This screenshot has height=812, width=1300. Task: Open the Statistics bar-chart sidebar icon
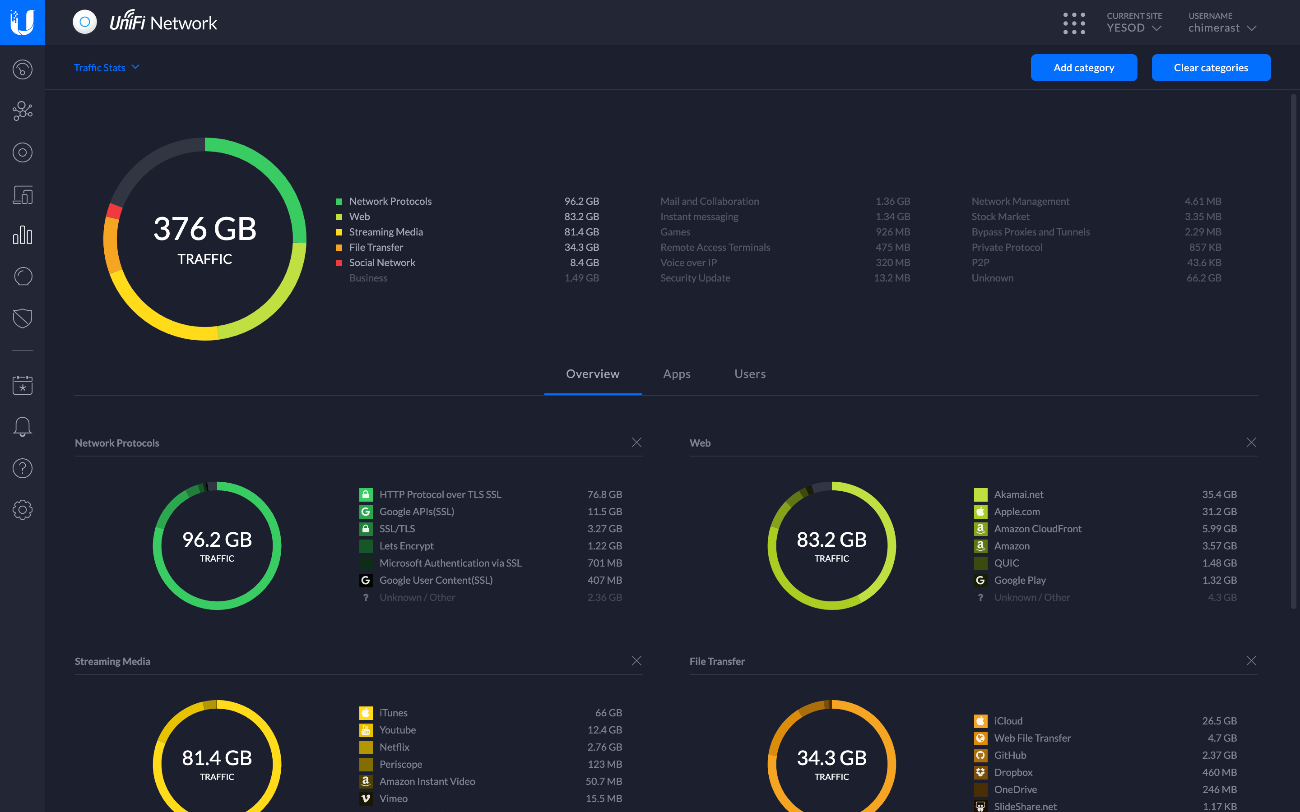pos(22,235)
